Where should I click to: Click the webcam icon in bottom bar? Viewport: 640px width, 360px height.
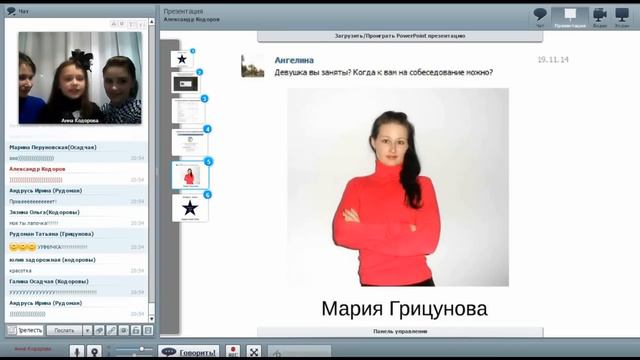[x=94, y=351]
